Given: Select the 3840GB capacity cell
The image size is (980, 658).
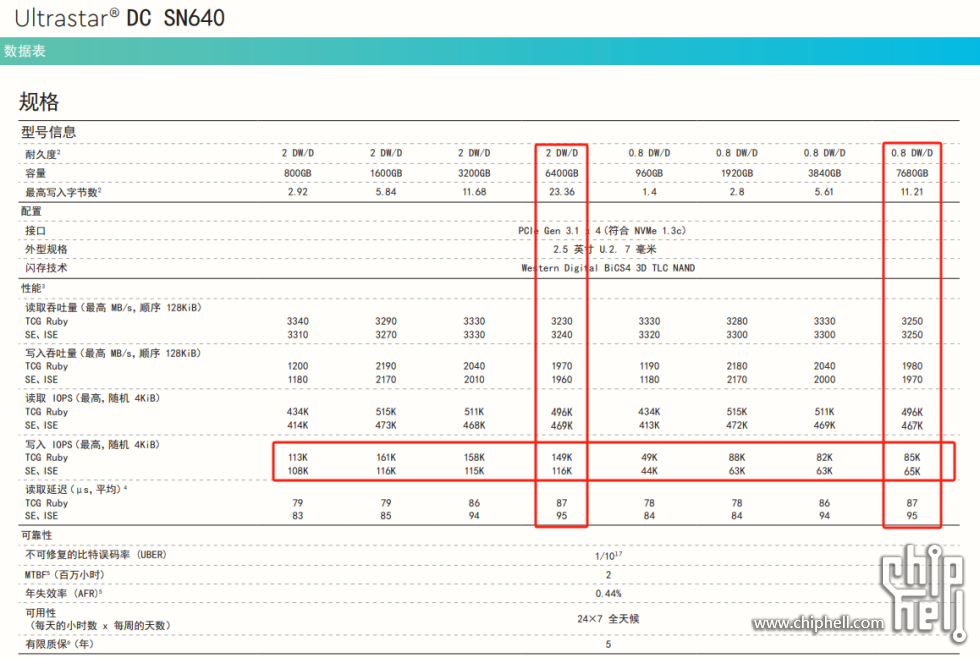Looking at the screenshot, I should [x=824, y=173].
